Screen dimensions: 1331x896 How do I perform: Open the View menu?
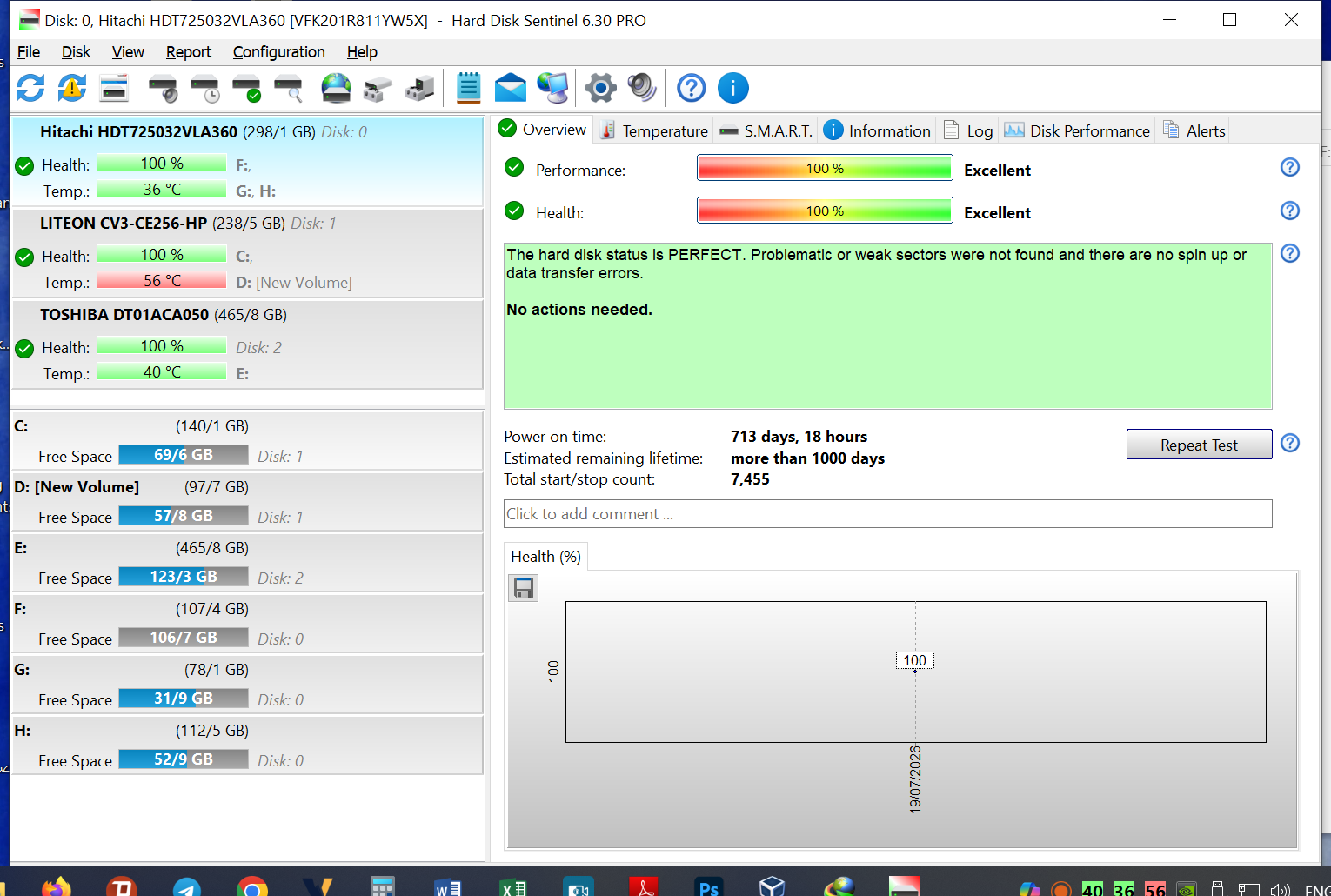pos(128,52)
